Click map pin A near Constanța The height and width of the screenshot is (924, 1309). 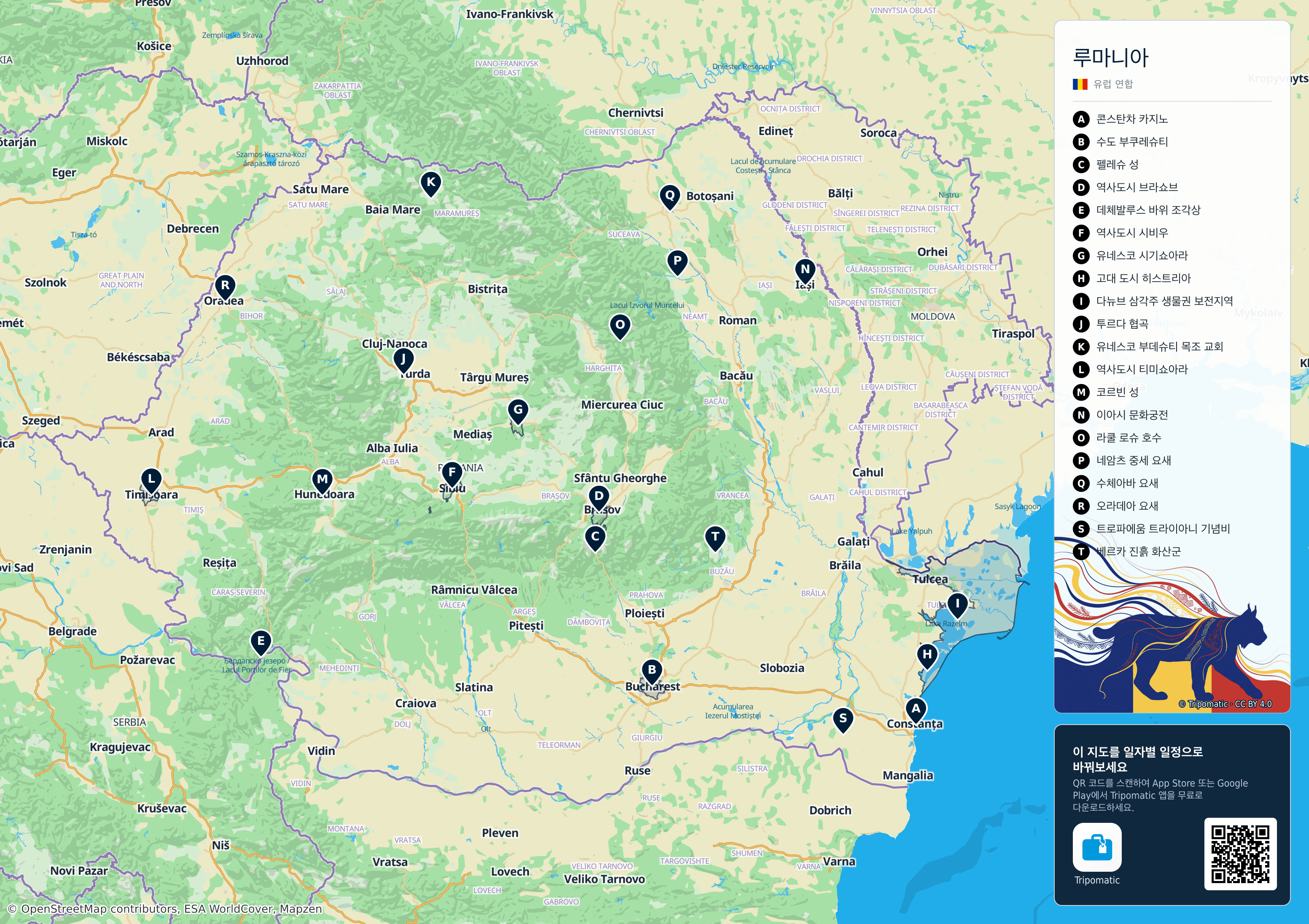(916, 710)
